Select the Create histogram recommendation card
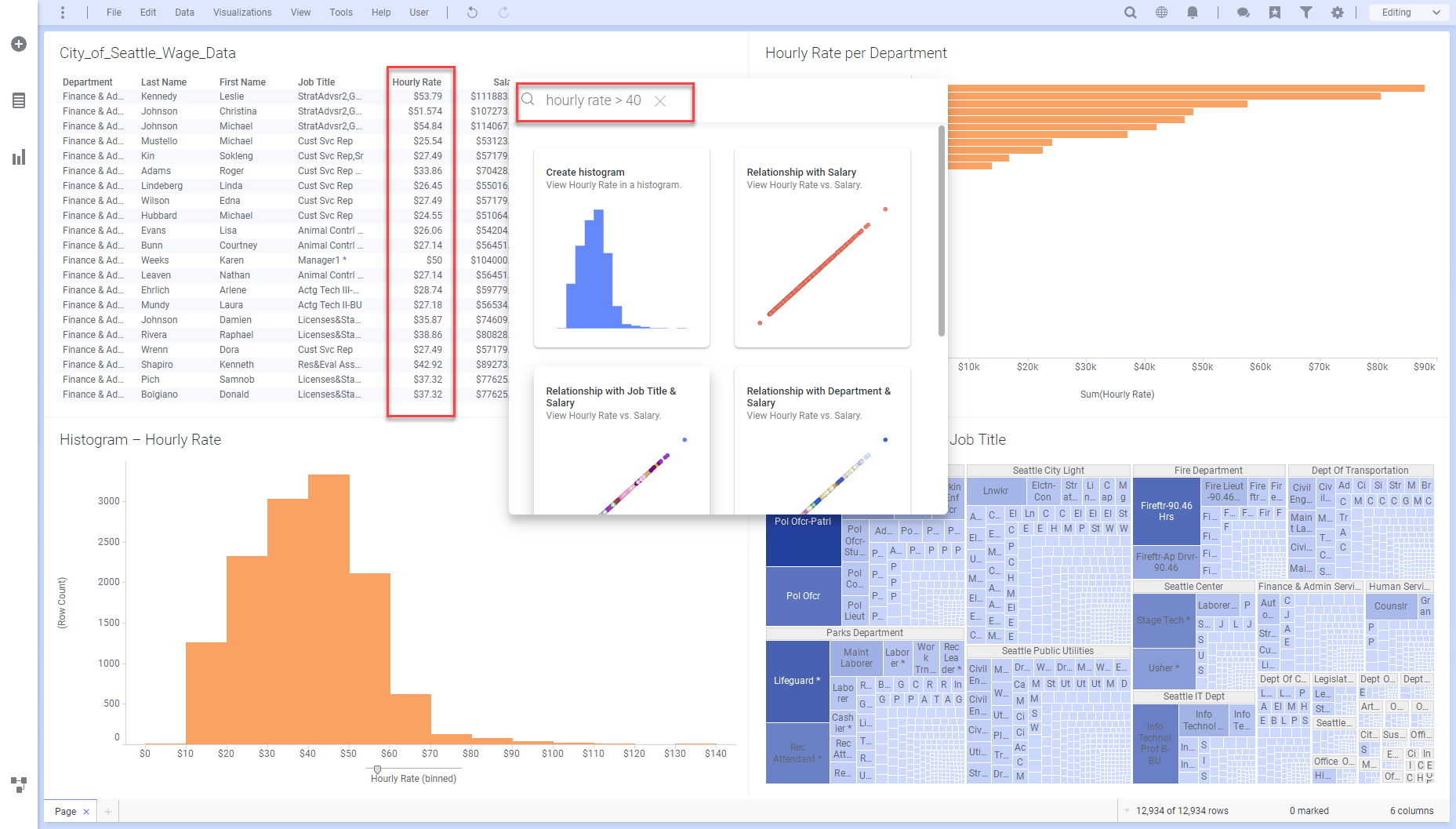Viewport: 1456px width, 829px height. (622, 247)
